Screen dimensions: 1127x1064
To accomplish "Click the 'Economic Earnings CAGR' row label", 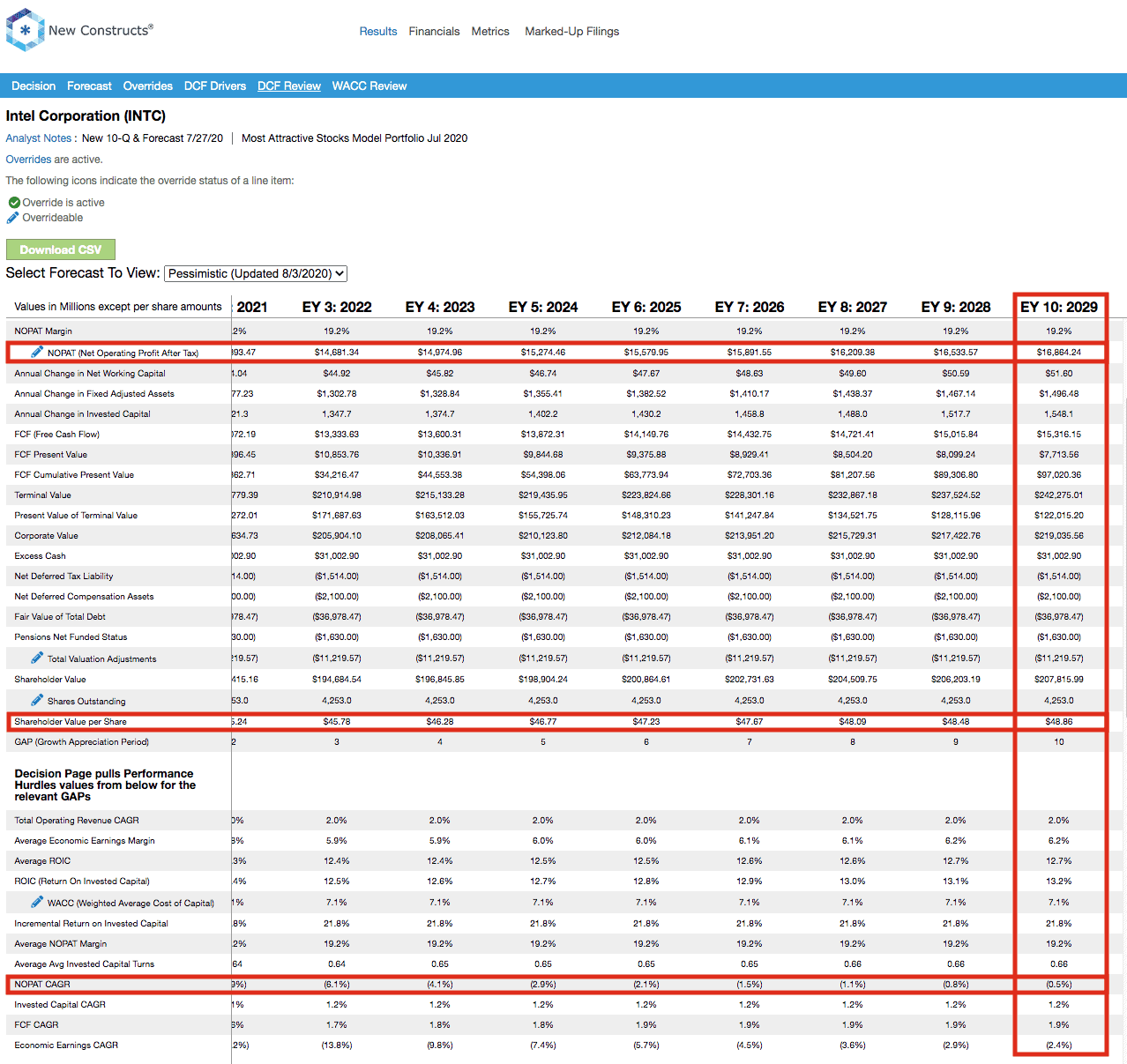I will pos(66,1045).
